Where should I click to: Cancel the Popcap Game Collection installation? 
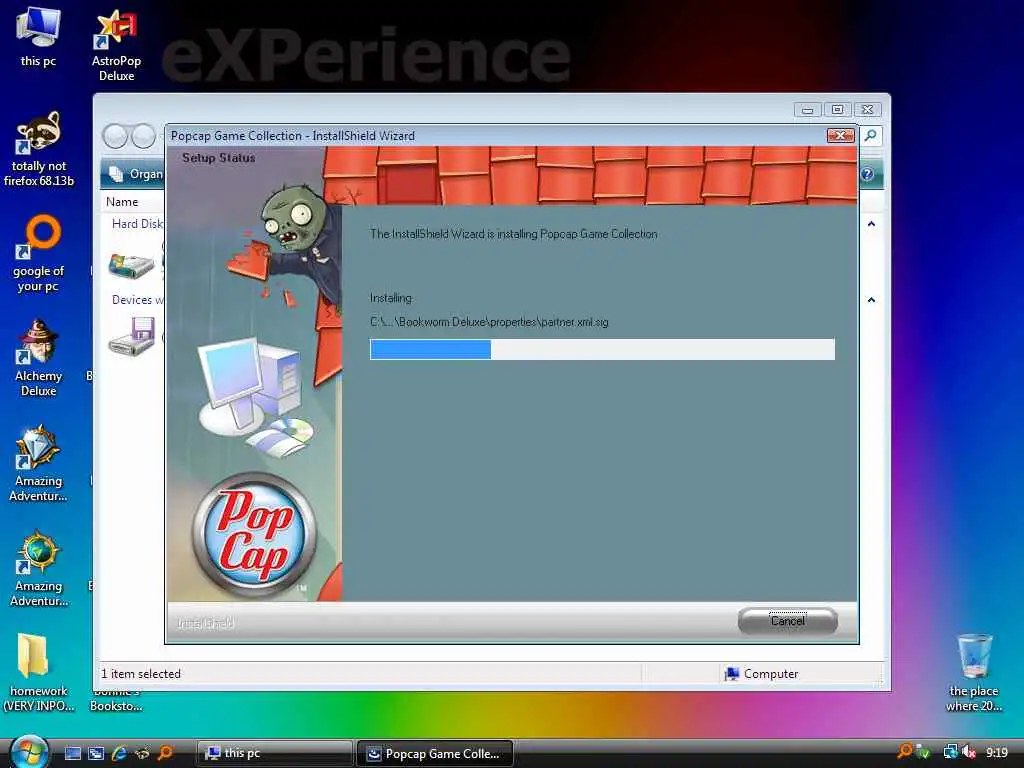click(x=788, y=620)
